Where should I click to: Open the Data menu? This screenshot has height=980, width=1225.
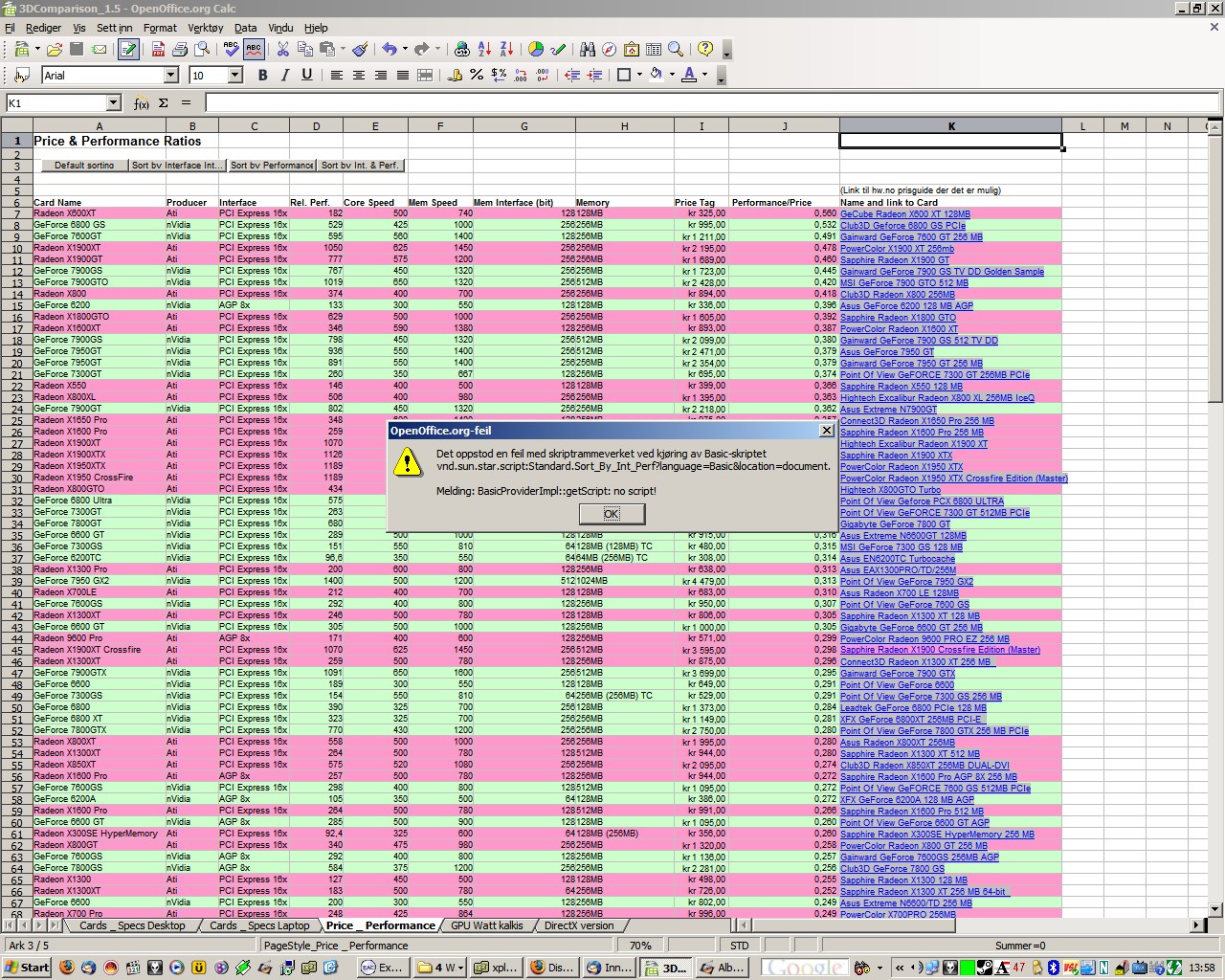(246, 28)
